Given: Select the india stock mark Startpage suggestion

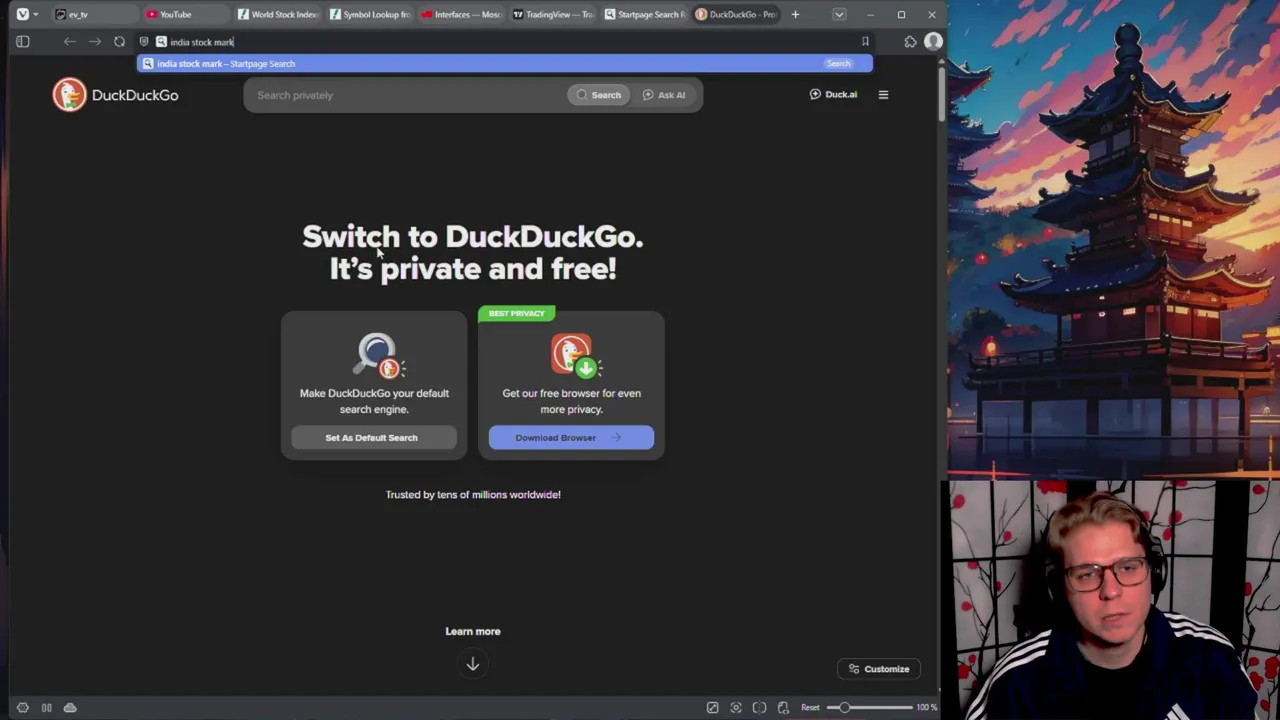Looking at the screenshot, I should coord(505,64).
